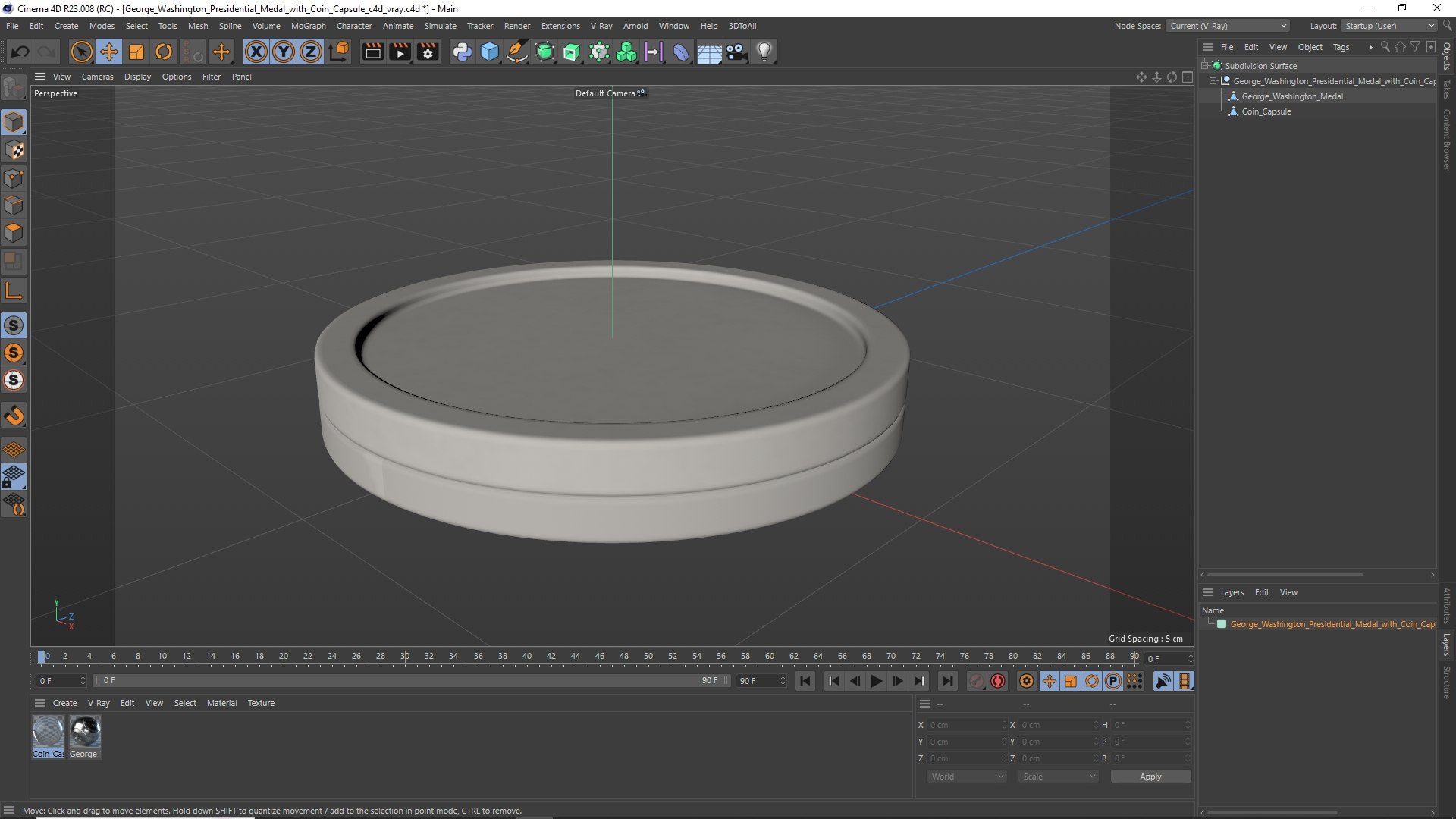Click the Light object icon
This screenshot has height=819, width=1456.
[764, 52]
